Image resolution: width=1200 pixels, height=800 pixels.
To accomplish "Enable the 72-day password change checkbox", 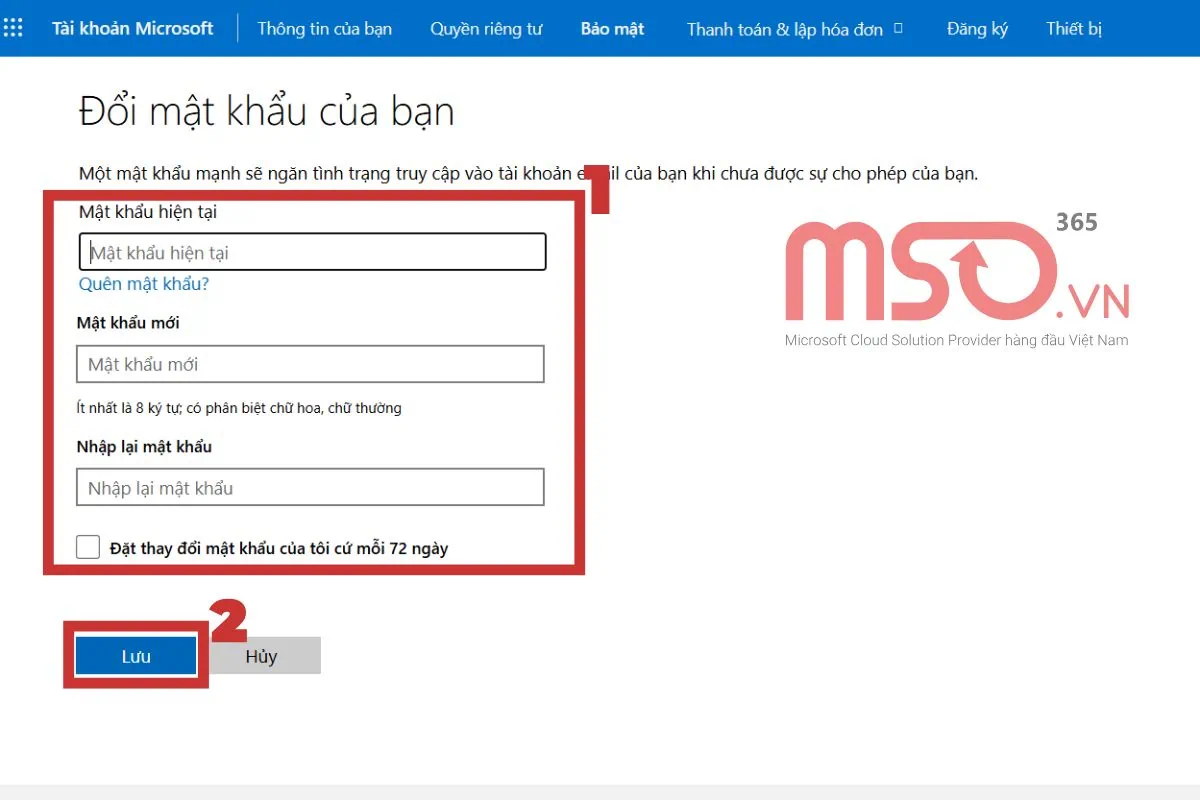I will tap(88, 547).
